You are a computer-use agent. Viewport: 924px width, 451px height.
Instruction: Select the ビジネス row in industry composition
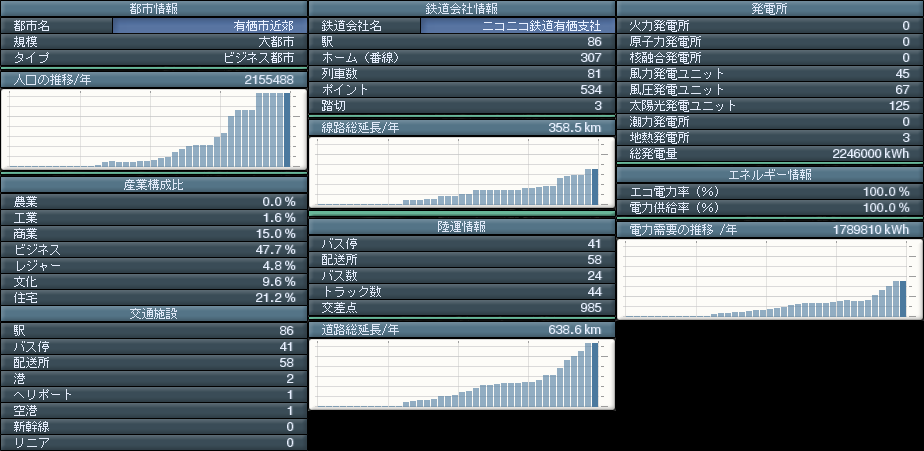tap(154, 250)
